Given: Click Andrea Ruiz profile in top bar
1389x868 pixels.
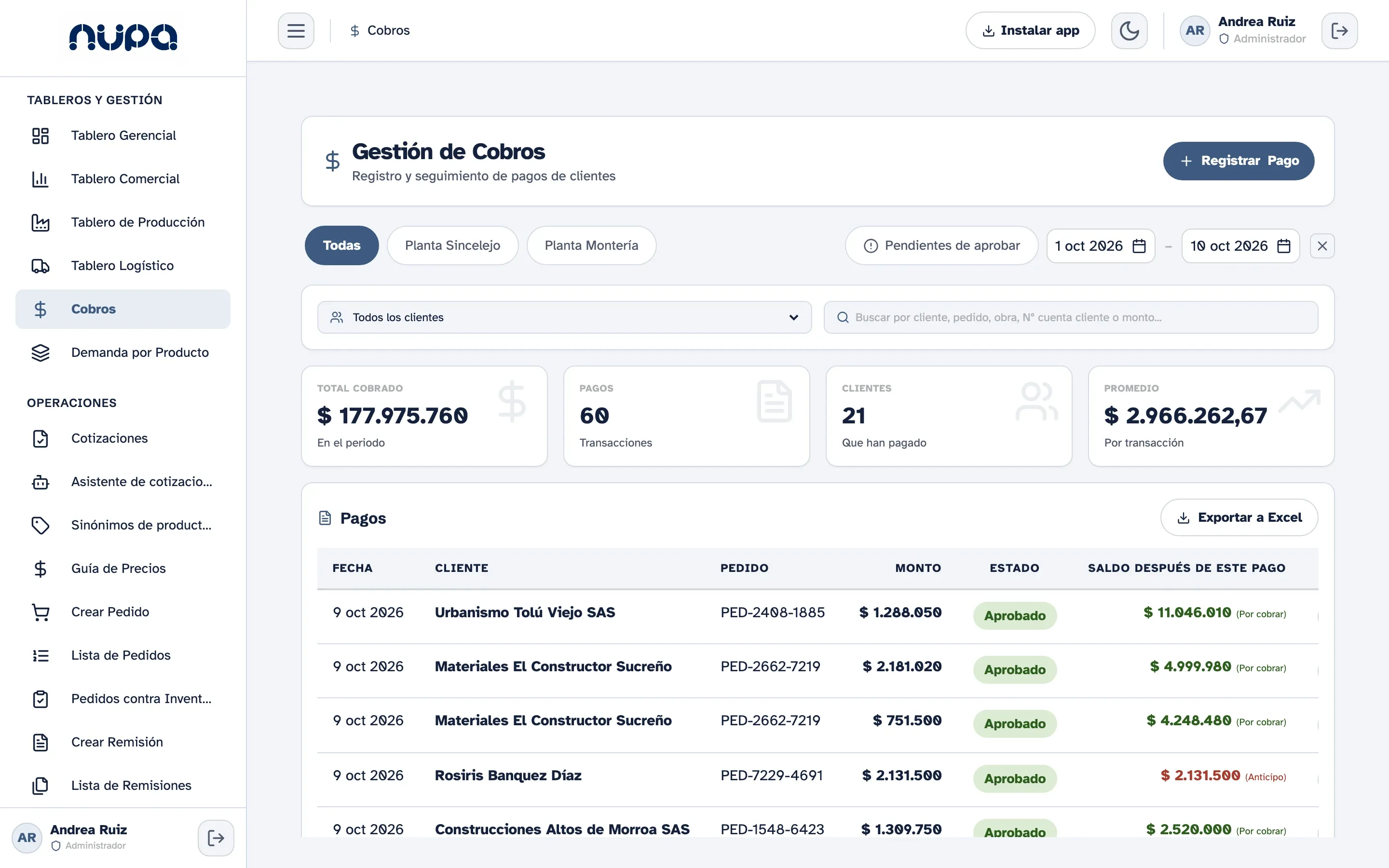Looking at the screenshot, I should point(1243,30).
